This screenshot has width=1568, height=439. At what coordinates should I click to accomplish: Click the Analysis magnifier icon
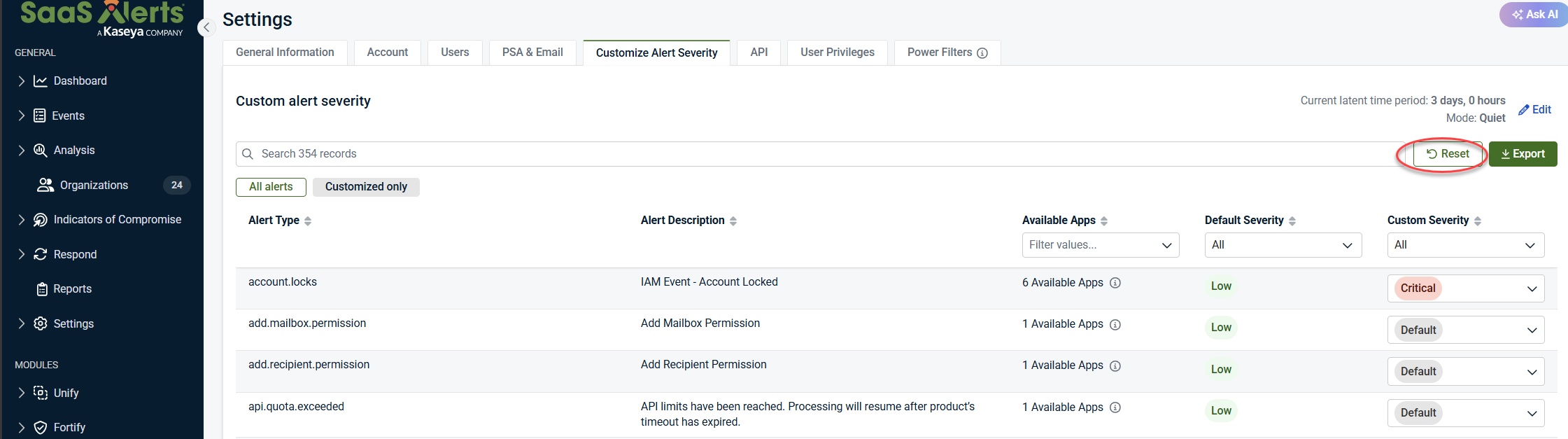pyautogui.click(x=41, y=151)
